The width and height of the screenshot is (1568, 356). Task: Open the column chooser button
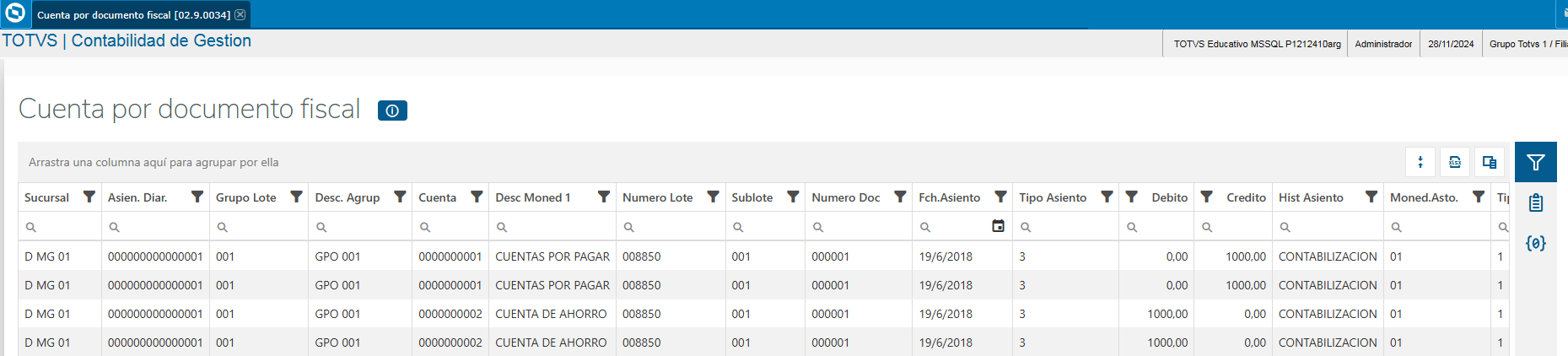[x=1490, y=162]
